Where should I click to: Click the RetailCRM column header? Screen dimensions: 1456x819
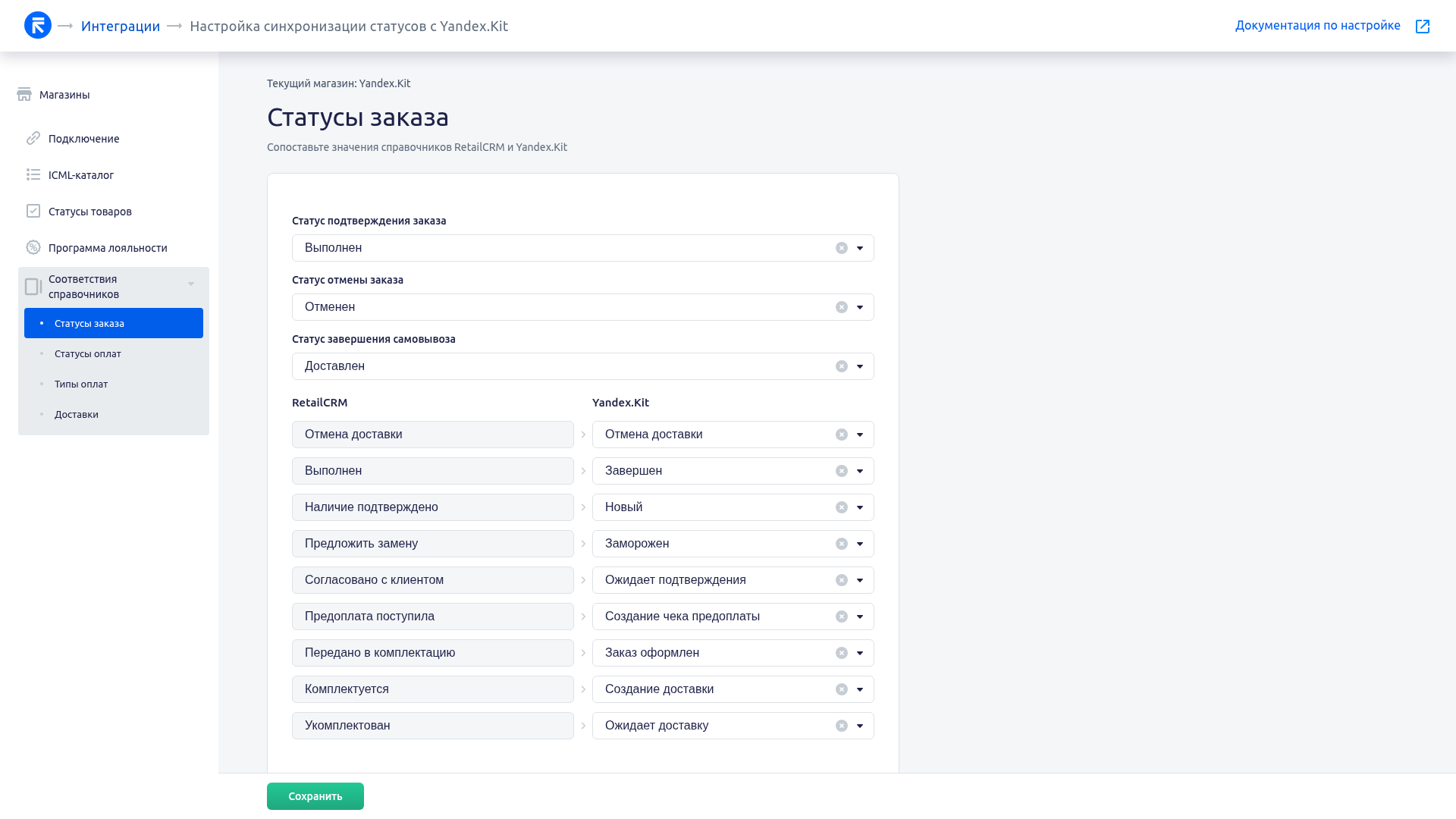pos(320,403)
